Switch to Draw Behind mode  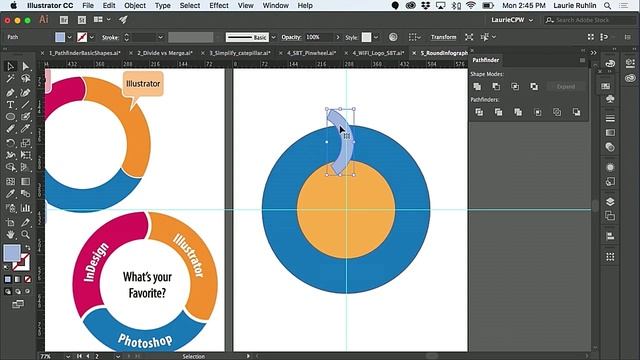coord(18,291)
